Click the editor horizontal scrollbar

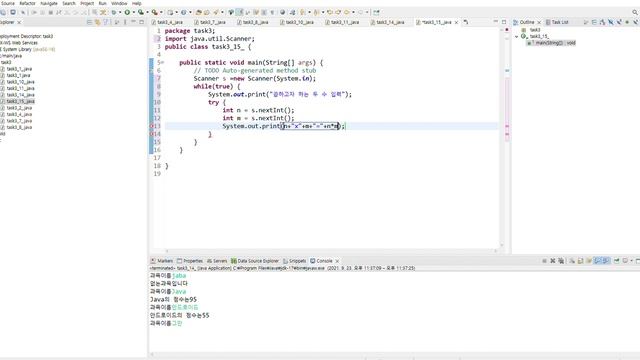coord(331,251)
